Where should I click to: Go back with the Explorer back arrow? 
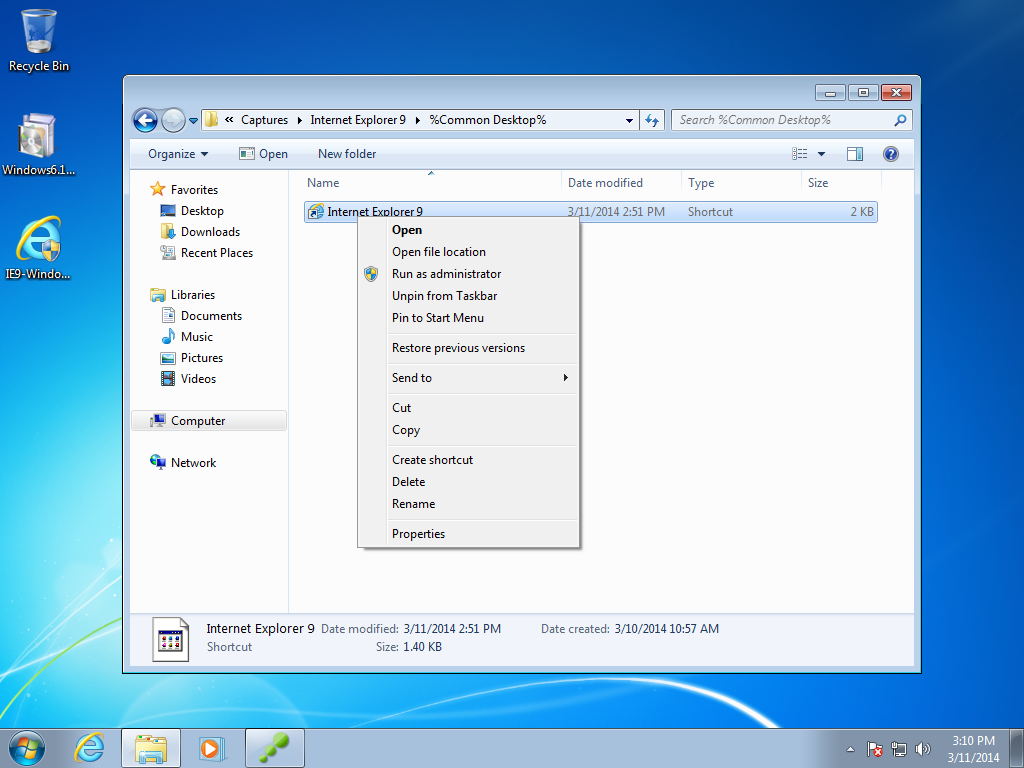[145, 120]
